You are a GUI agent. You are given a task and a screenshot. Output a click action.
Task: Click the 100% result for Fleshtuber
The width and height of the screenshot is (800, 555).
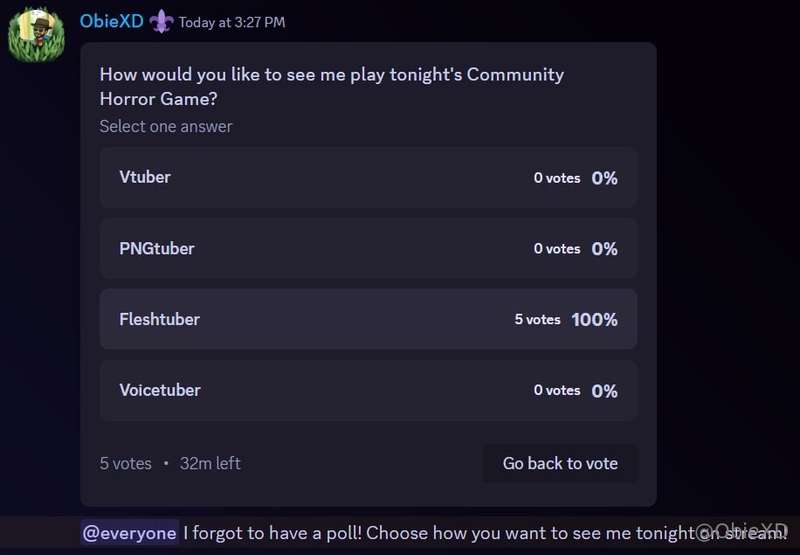[x=594, y=320]
